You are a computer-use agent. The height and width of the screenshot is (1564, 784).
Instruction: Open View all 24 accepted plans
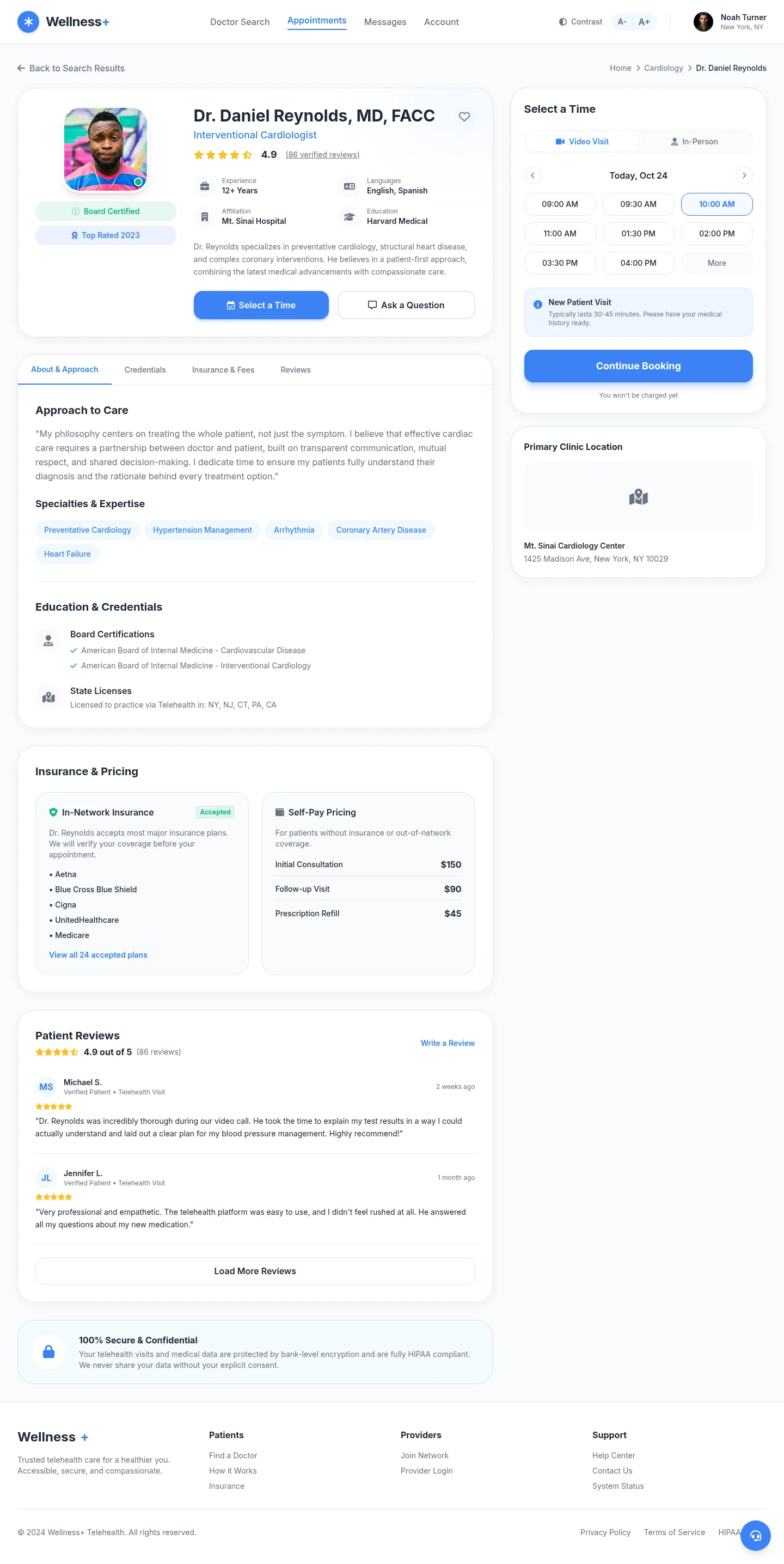(x=97, y=954)
